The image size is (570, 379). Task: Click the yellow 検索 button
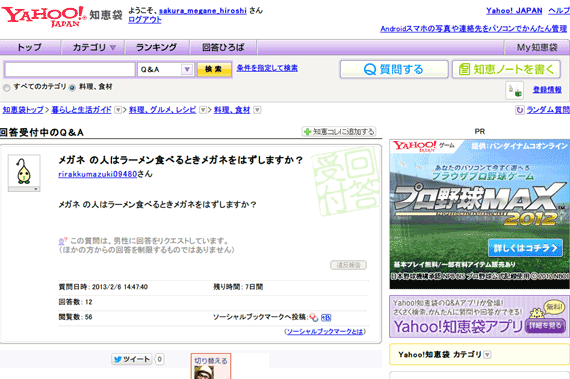point(214,69)
